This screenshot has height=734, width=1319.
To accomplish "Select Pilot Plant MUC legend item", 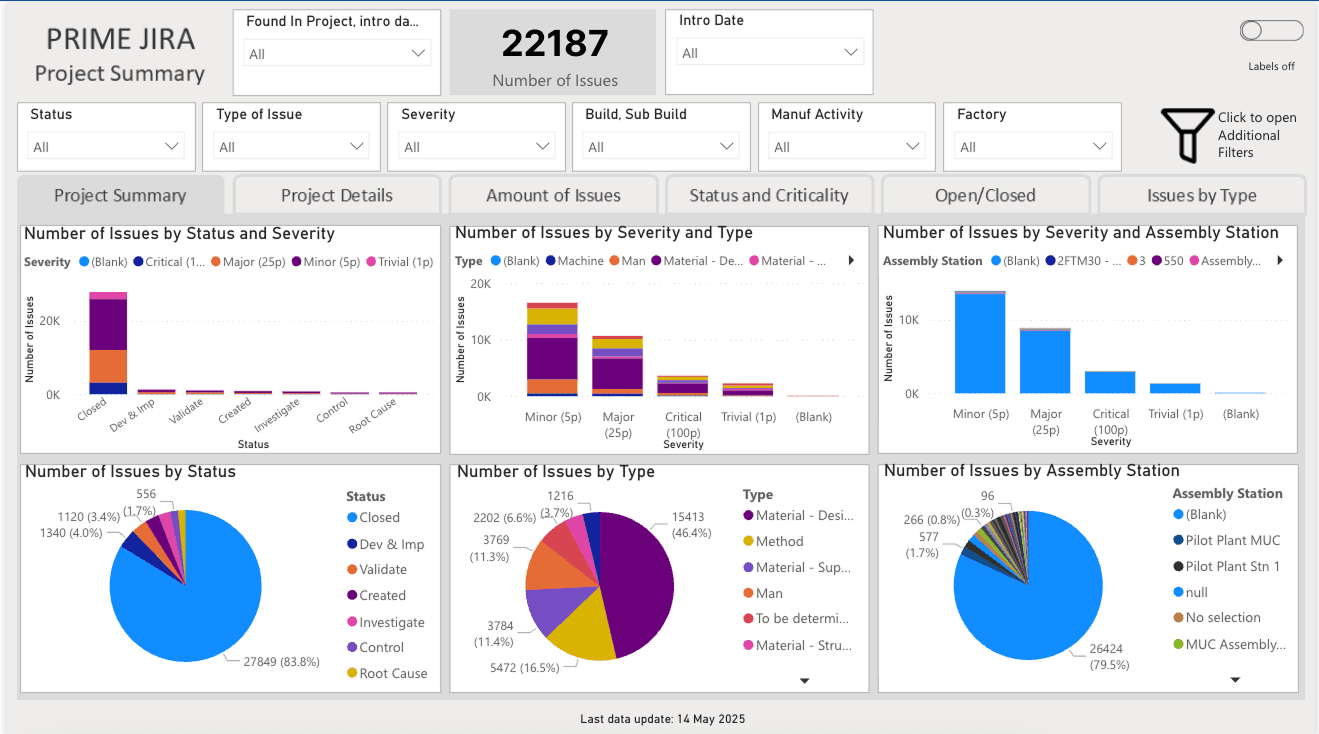I will click(x=1226, y=540).
